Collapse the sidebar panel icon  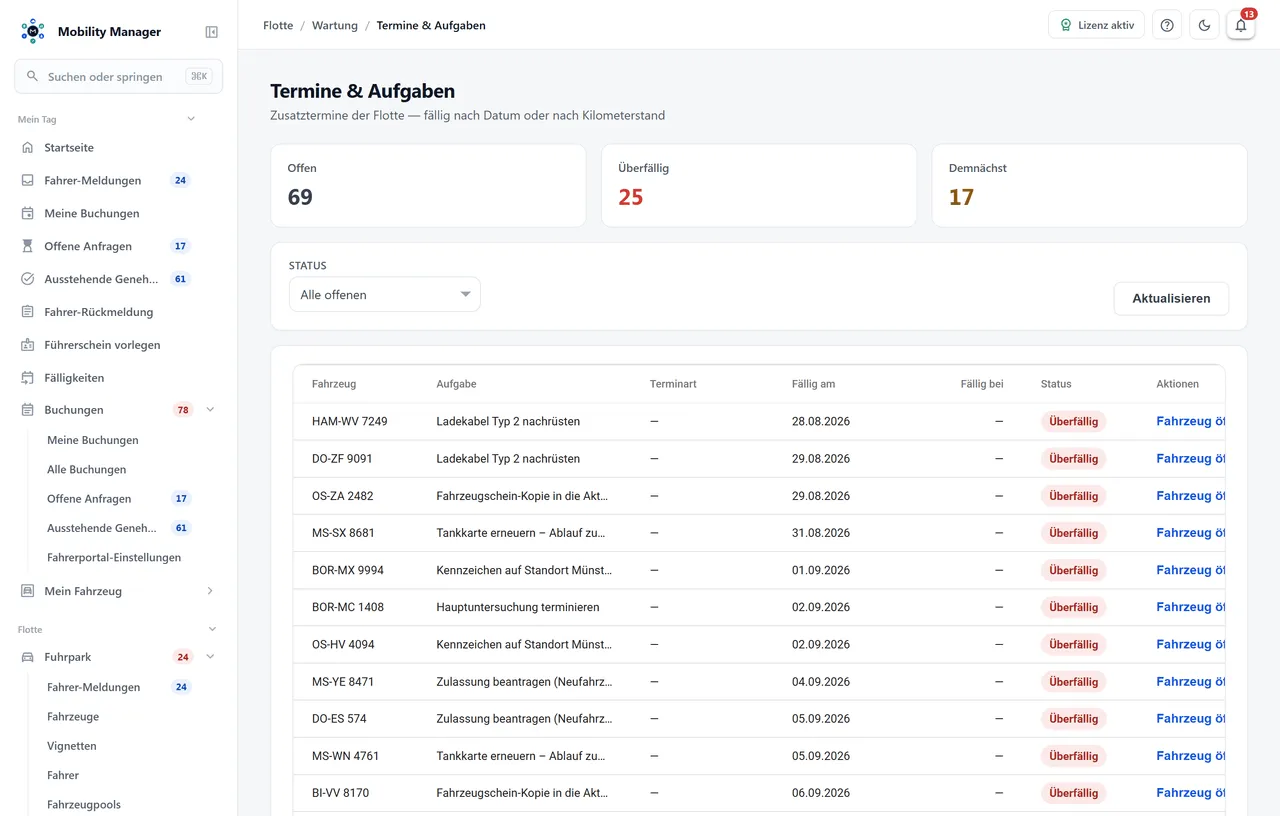[x=211, y=32]
